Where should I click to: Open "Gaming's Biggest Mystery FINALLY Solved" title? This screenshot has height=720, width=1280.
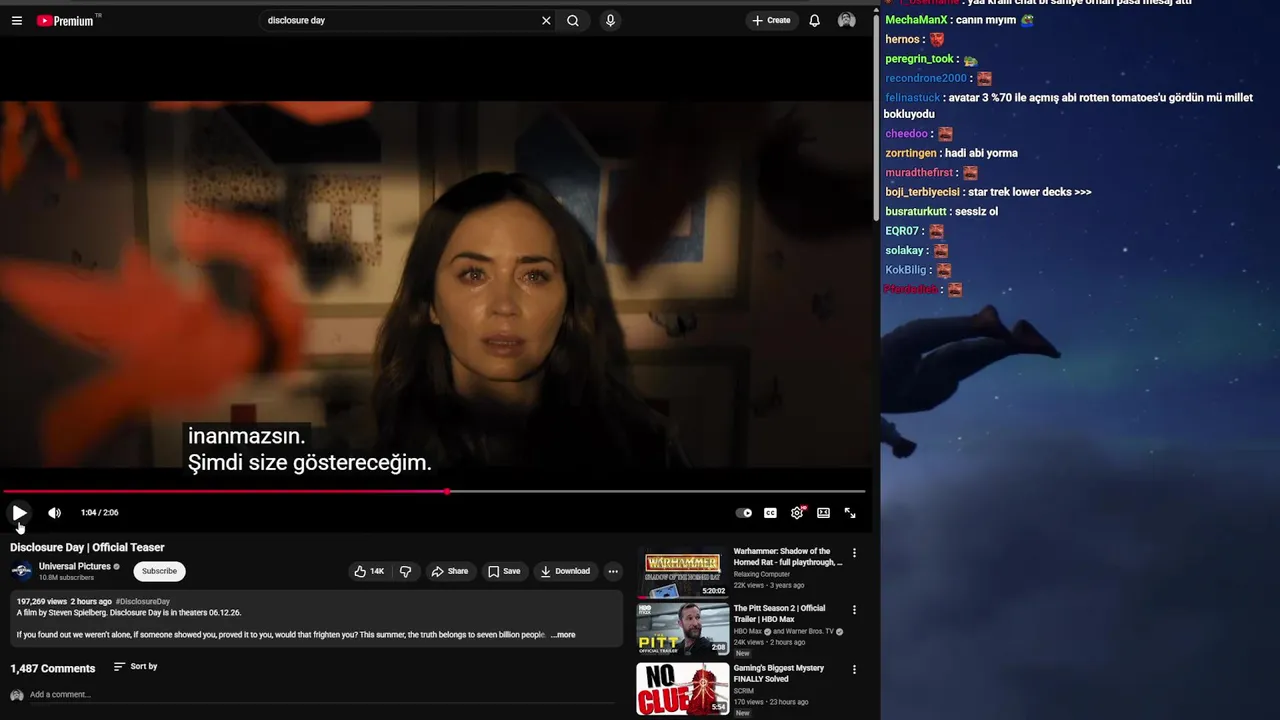tap(779, 673)
